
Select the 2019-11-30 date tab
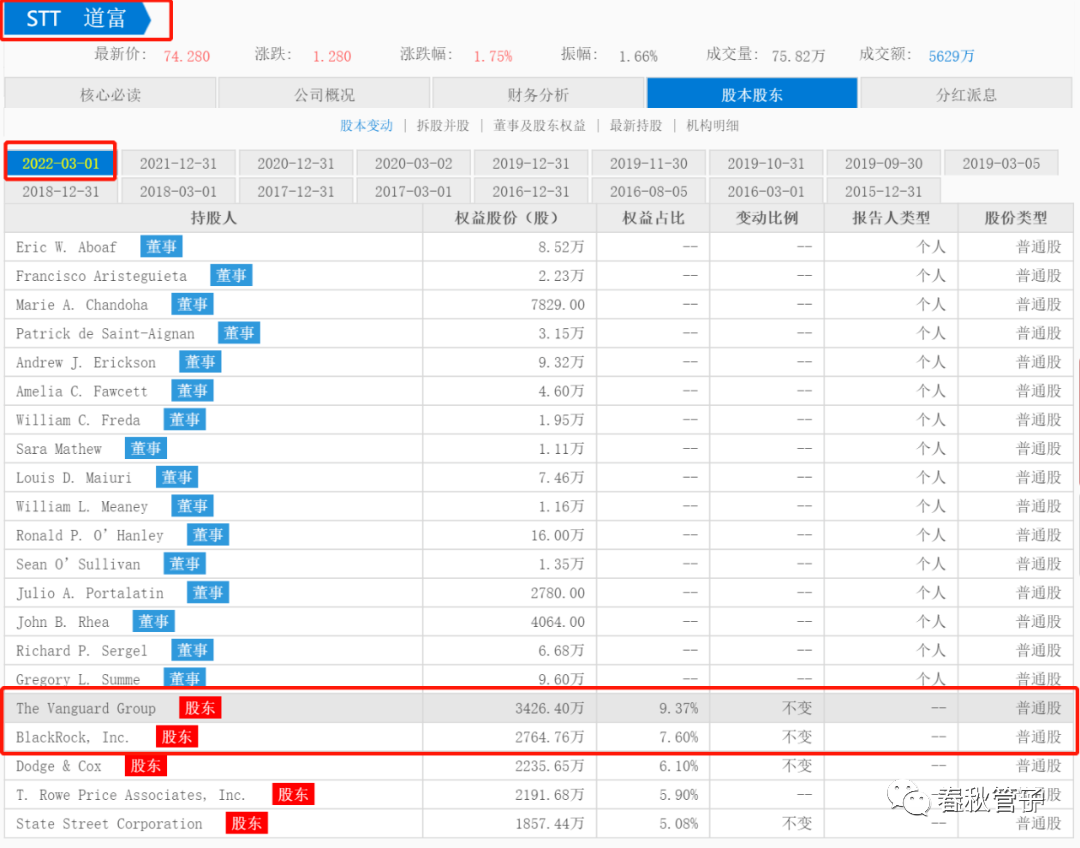click(649, 163)
